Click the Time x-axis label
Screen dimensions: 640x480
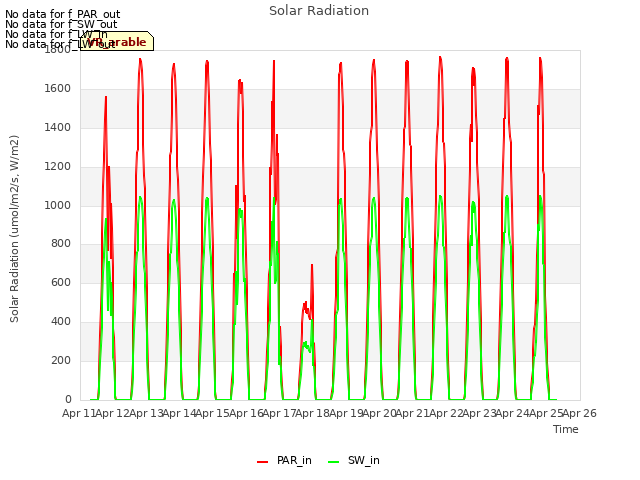tap(566, 429)
